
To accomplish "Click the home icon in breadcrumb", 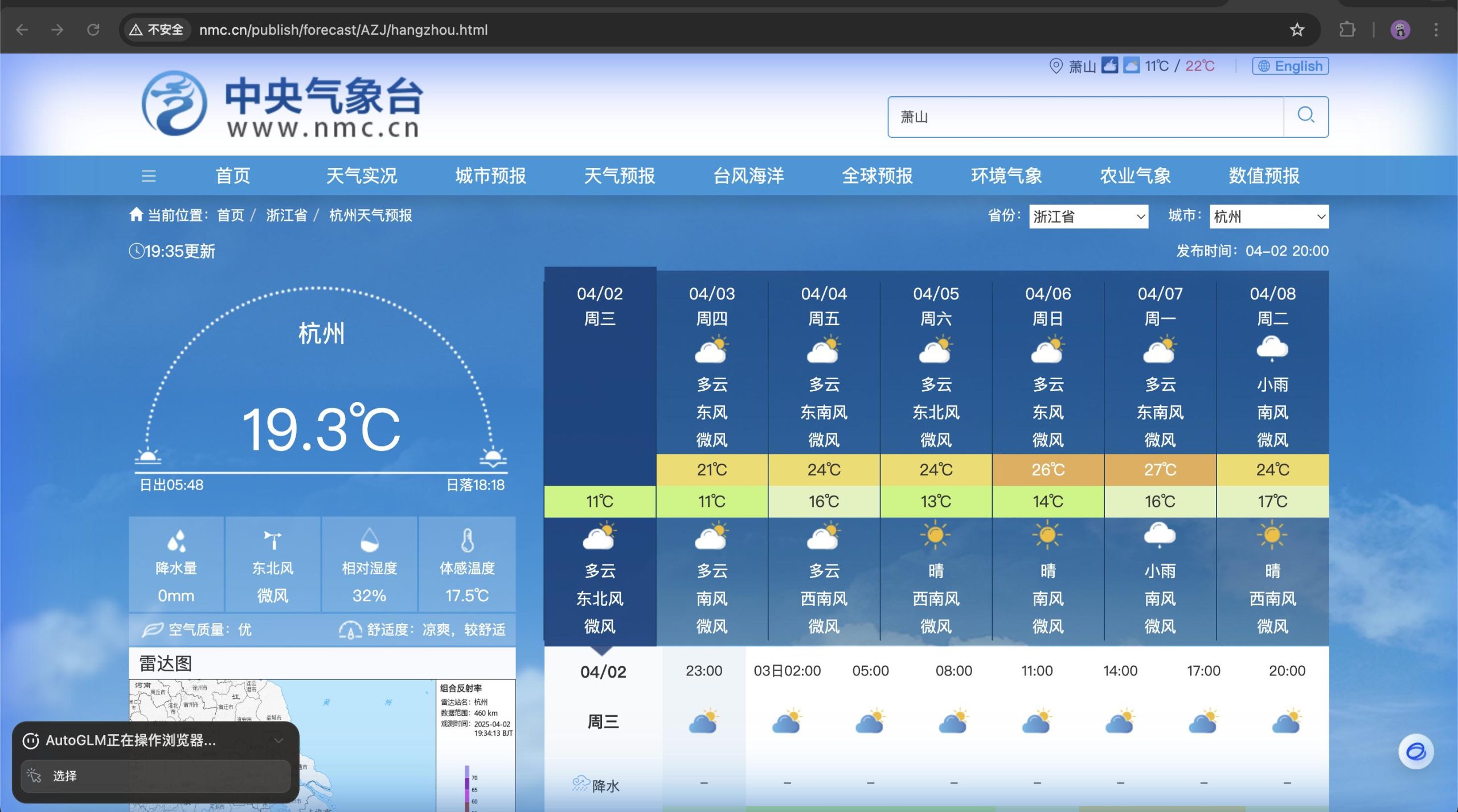I will (x=136, y=215).
